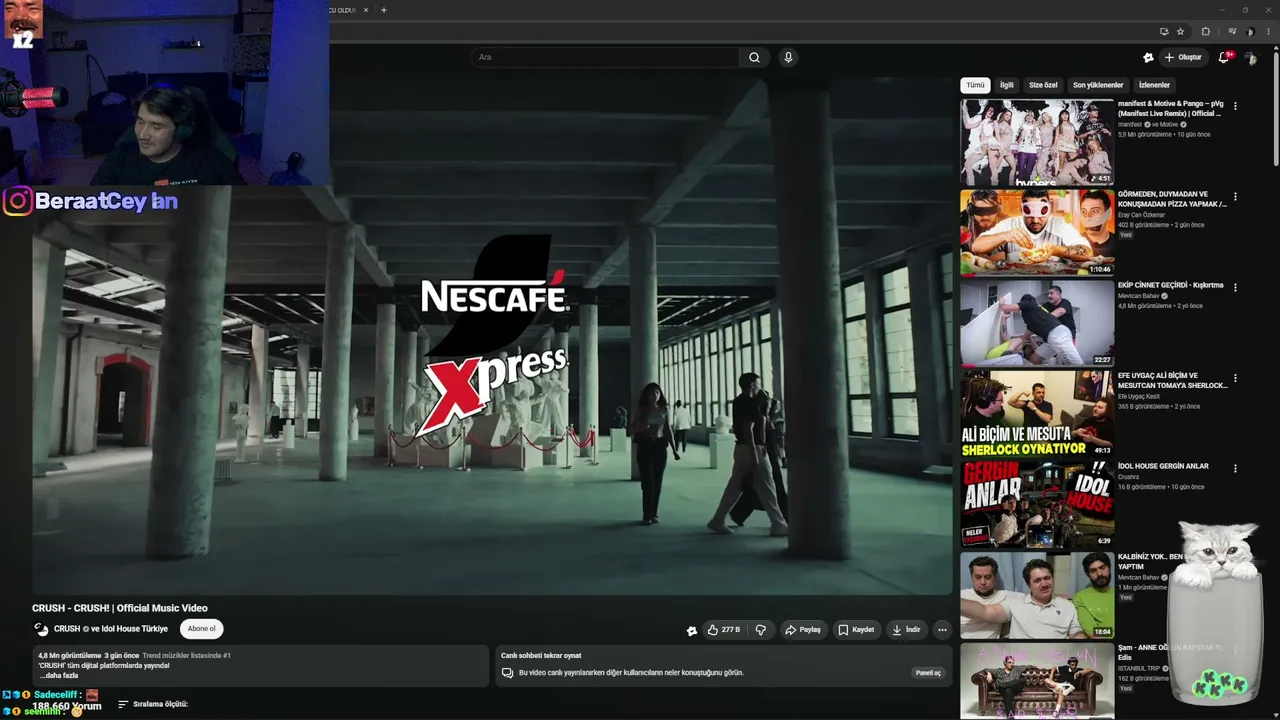Dislike the CRUSH music video
Image resolution: width=1280 pixels, height=720 pixels.
click(x=761, y=630)
